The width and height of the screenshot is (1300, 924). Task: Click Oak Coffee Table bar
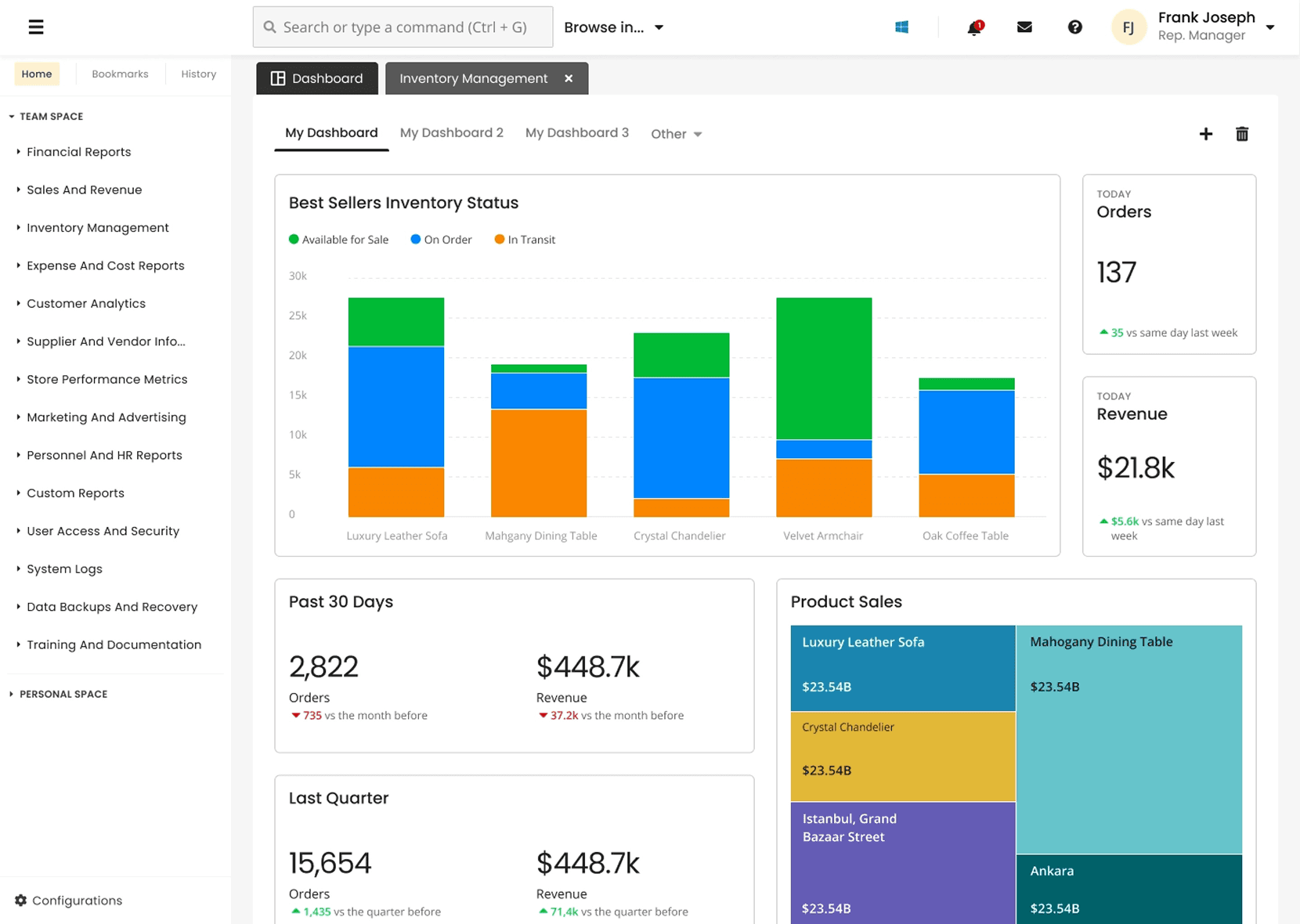[x=966, y=447]
